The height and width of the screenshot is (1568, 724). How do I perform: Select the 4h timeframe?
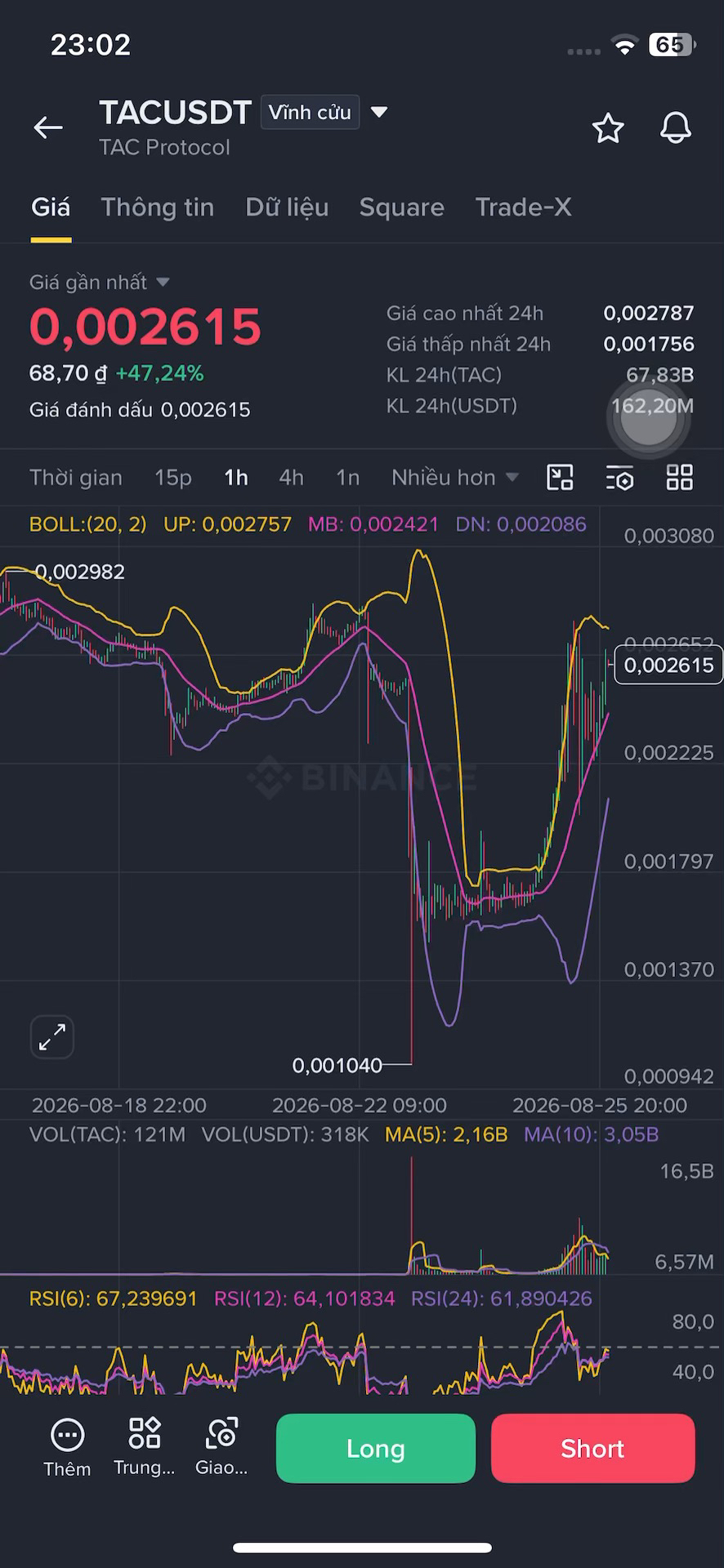292,478
